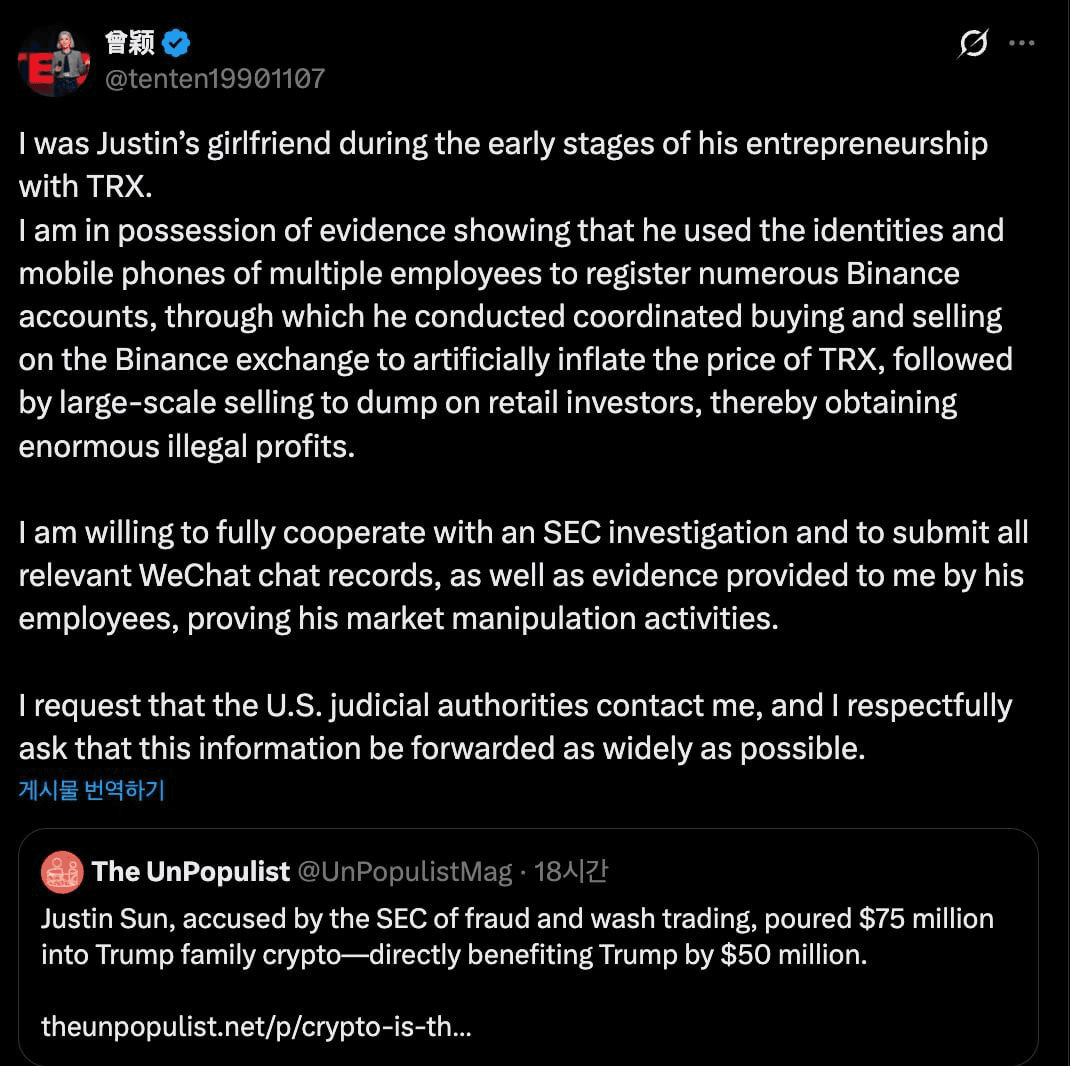Open the theunpopulist.net/p/crypto-is-th… link
Screen dimensions: 1070x1066
256,1026
